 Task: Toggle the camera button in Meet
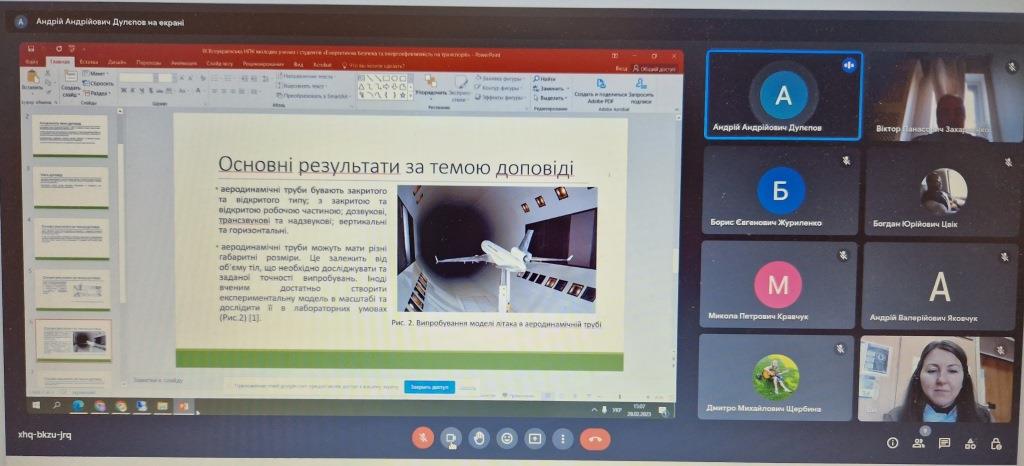(x=452, y=438)
